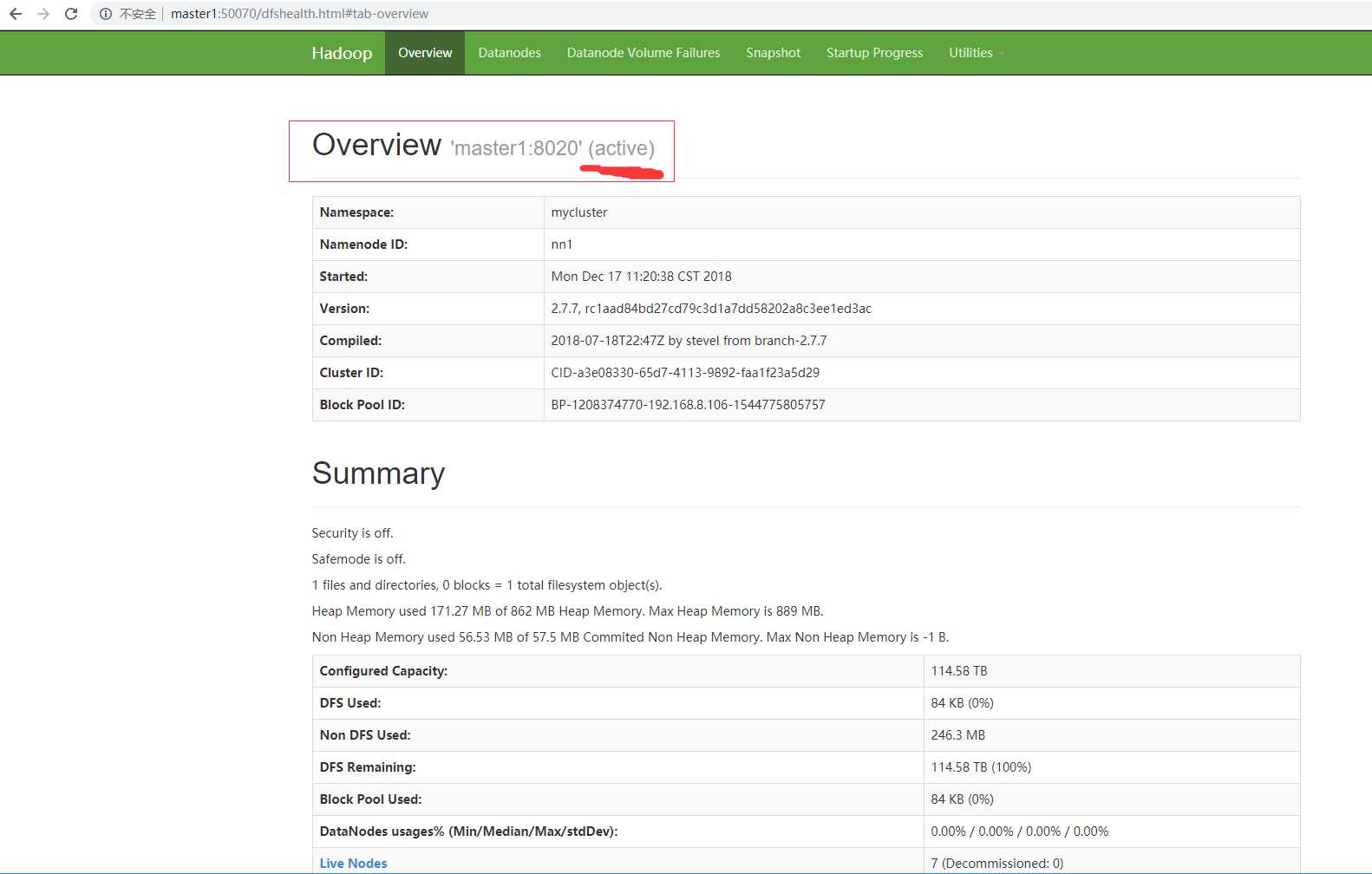Viewport: 1372px width, 874px height.
Task: Click the Block Pool Used: label
Action: coord(370,799)
